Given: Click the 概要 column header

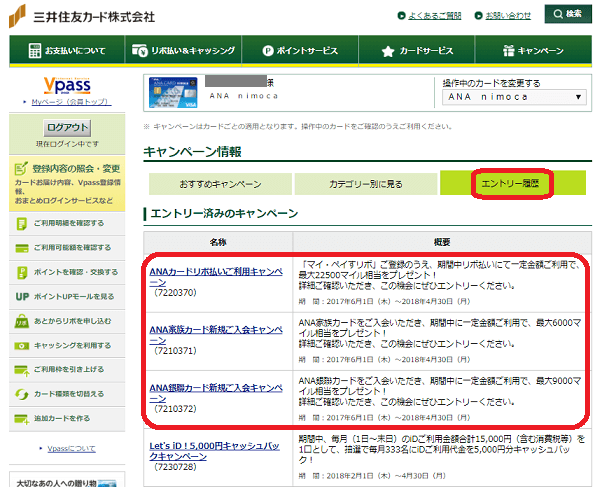Looking at the screenshot, I should [442, 242].
